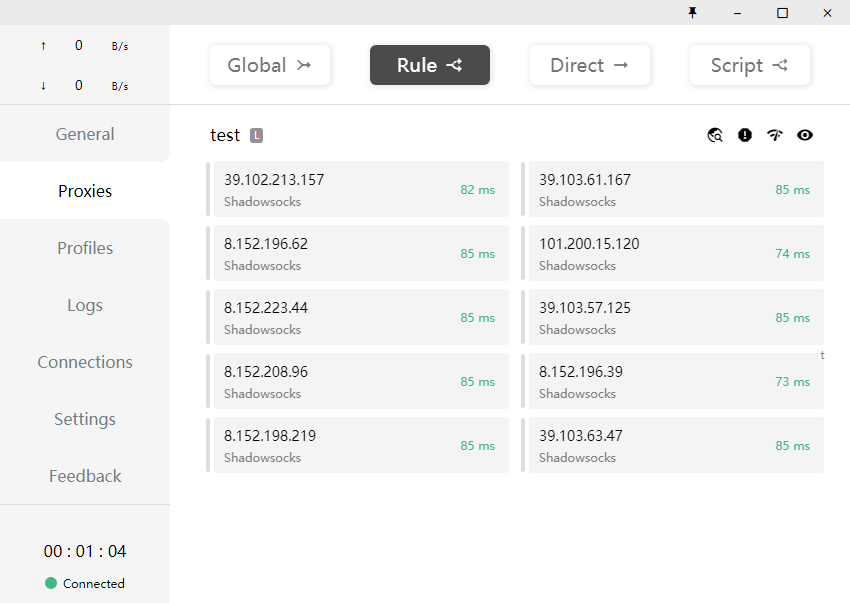
Task: Open the Settings page
Action: 85,419
